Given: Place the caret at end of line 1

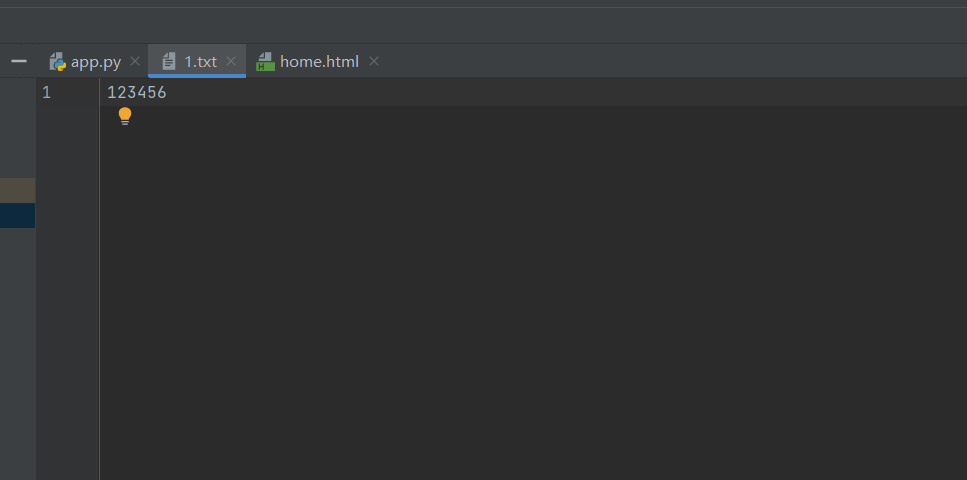Looking at the screenshot, I should point(168,93).
